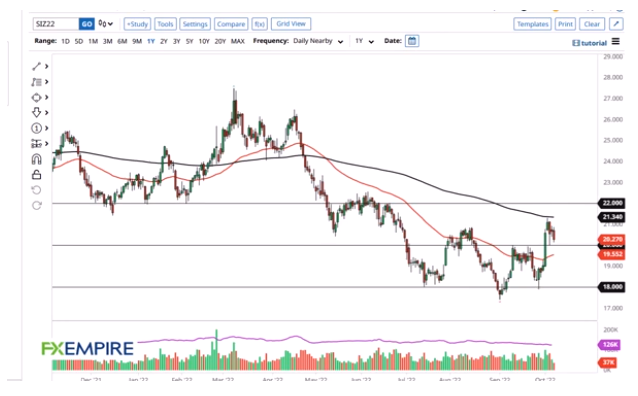Open chart Settings

pyautogui.click(x=195, y=24)
